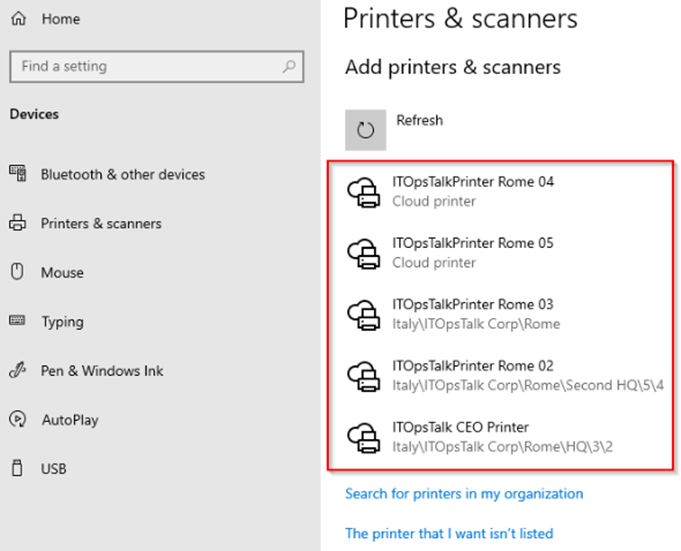681x551 pixels.
Task: Click the Home house icon
Action: point(19,19)
